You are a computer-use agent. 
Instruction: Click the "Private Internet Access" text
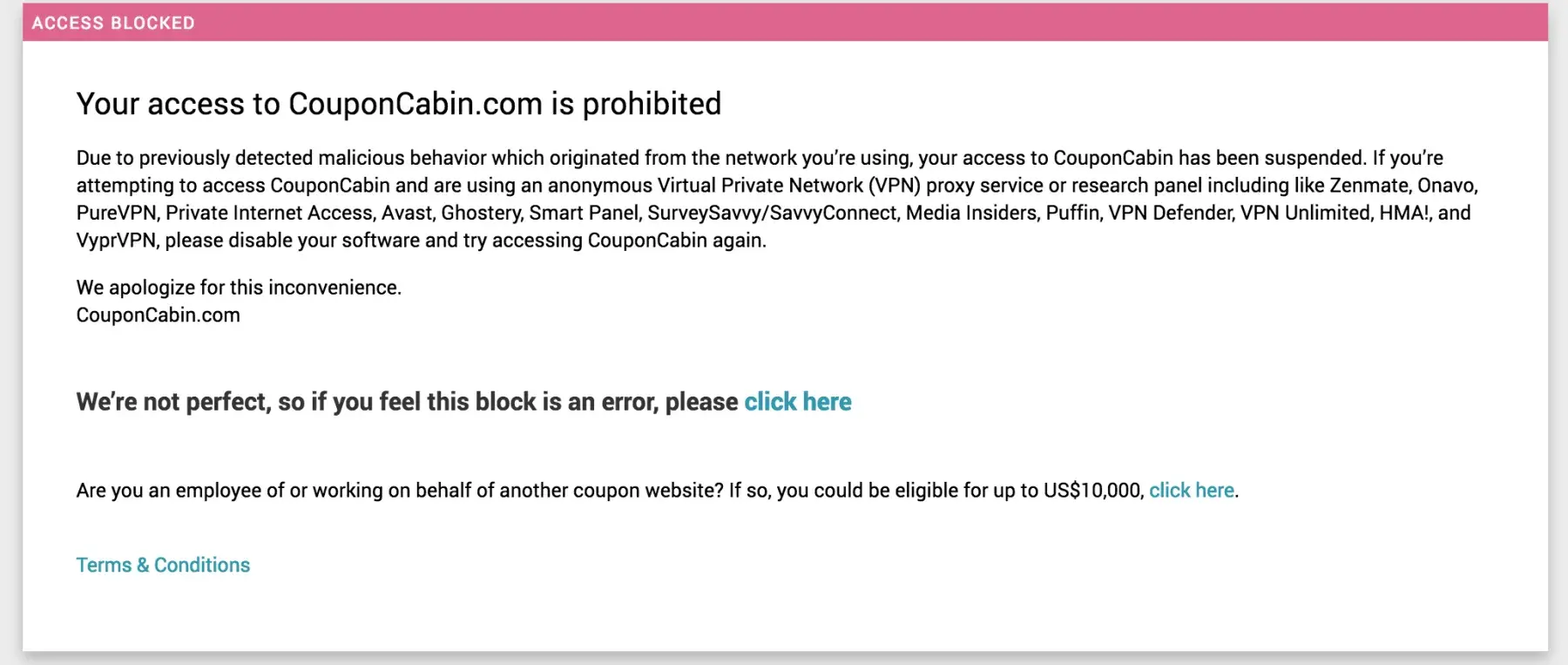(269, 214)
